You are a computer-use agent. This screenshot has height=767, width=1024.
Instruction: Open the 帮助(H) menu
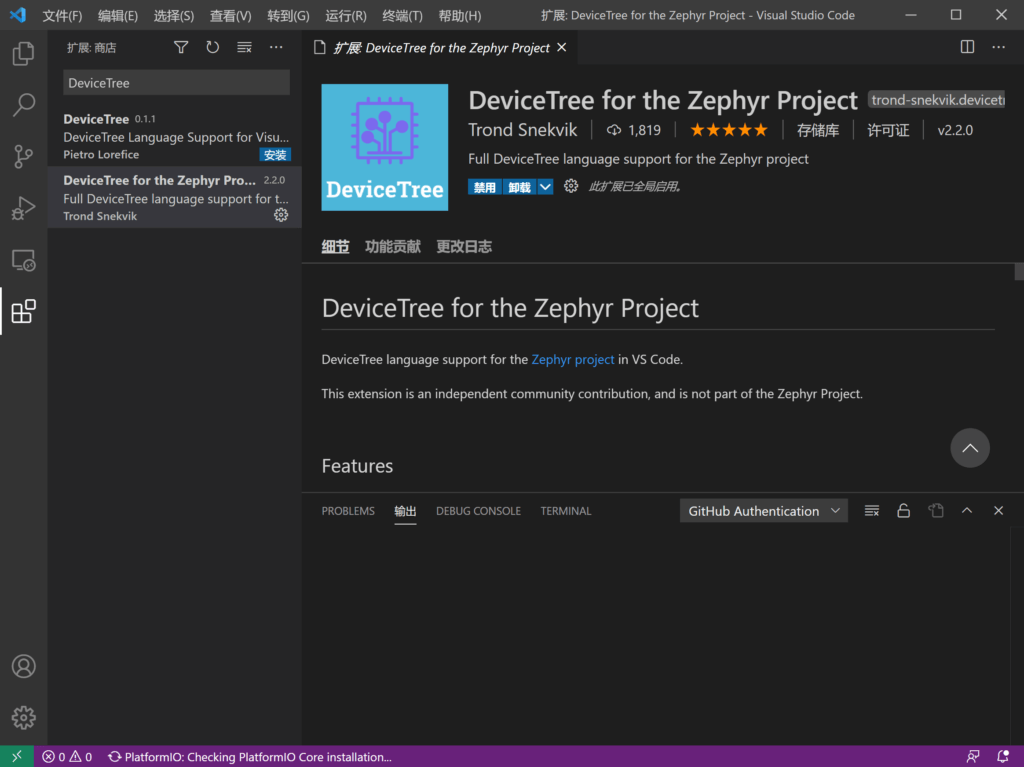(460, 16)
